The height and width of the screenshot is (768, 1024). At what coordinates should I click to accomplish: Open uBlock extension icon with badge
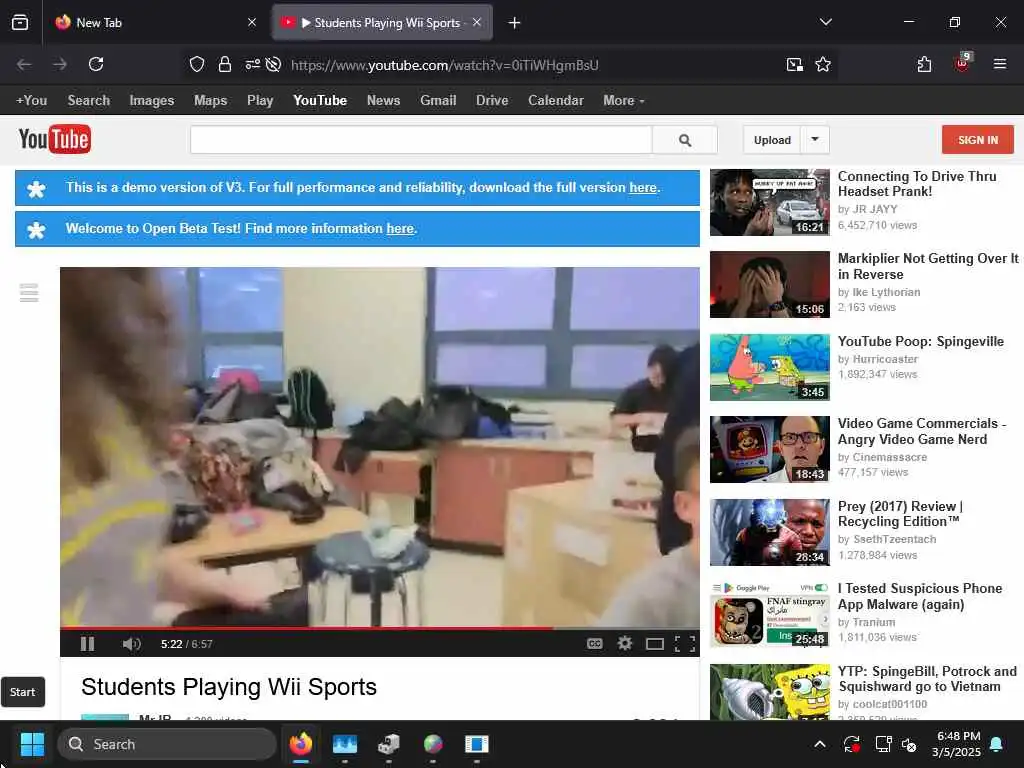(x=963, y=63)
